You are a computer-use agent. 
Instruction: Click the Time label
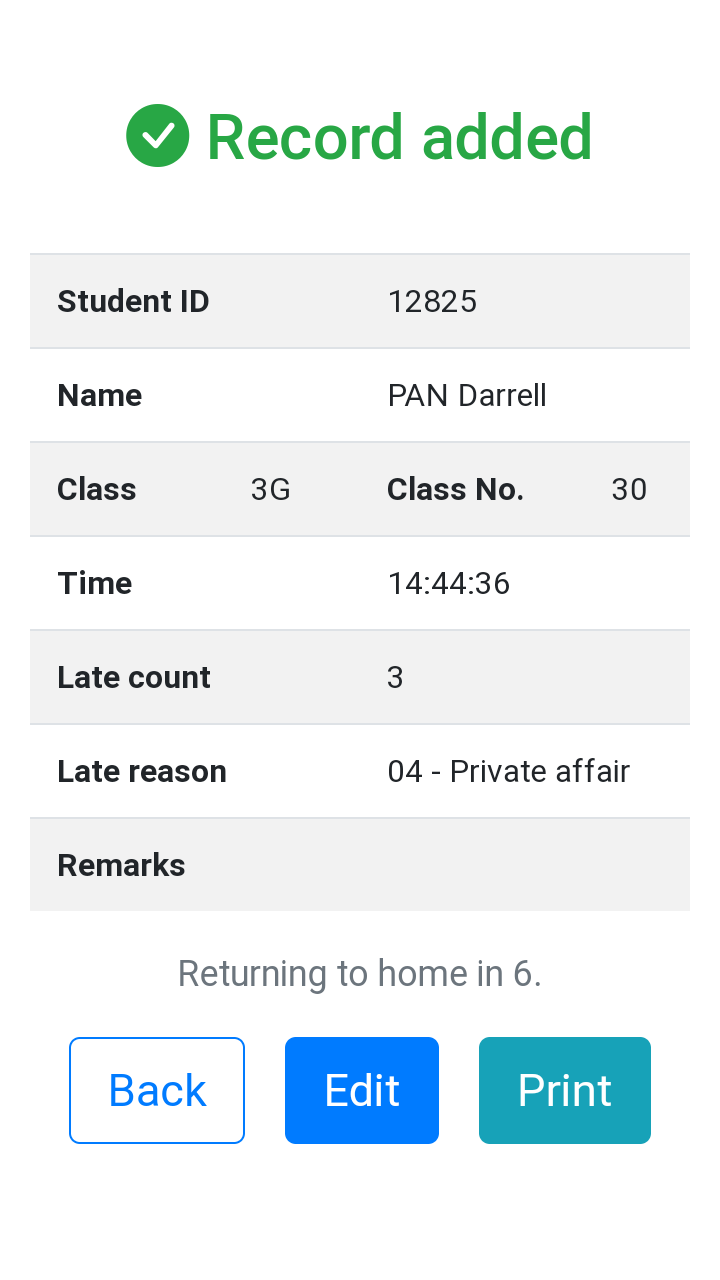point(94,583)
